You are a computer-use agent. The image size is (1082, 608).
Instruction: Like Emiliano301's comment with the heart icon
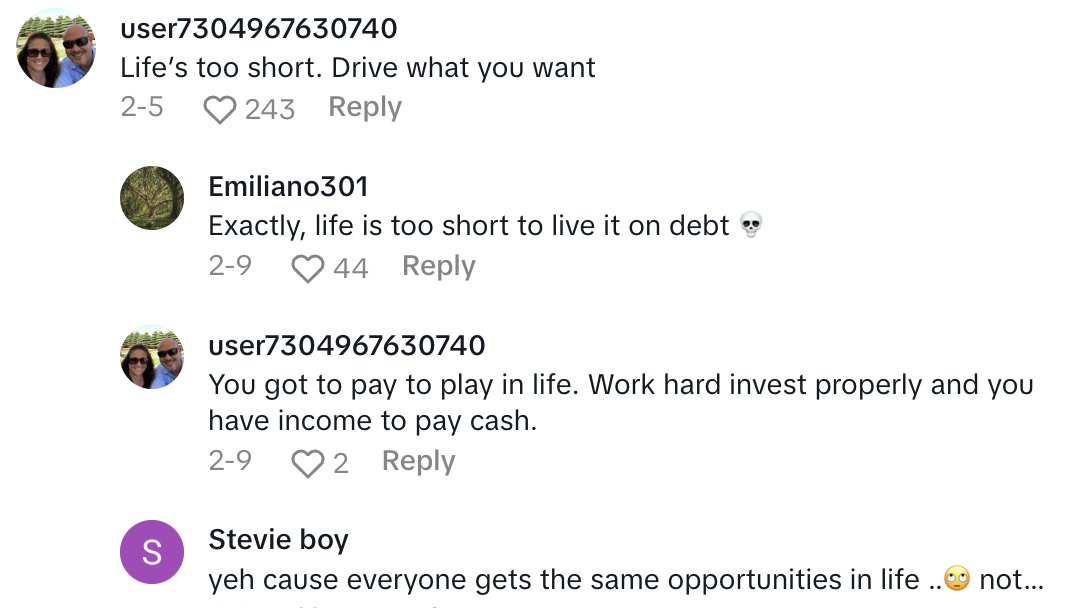pos(309,268)
